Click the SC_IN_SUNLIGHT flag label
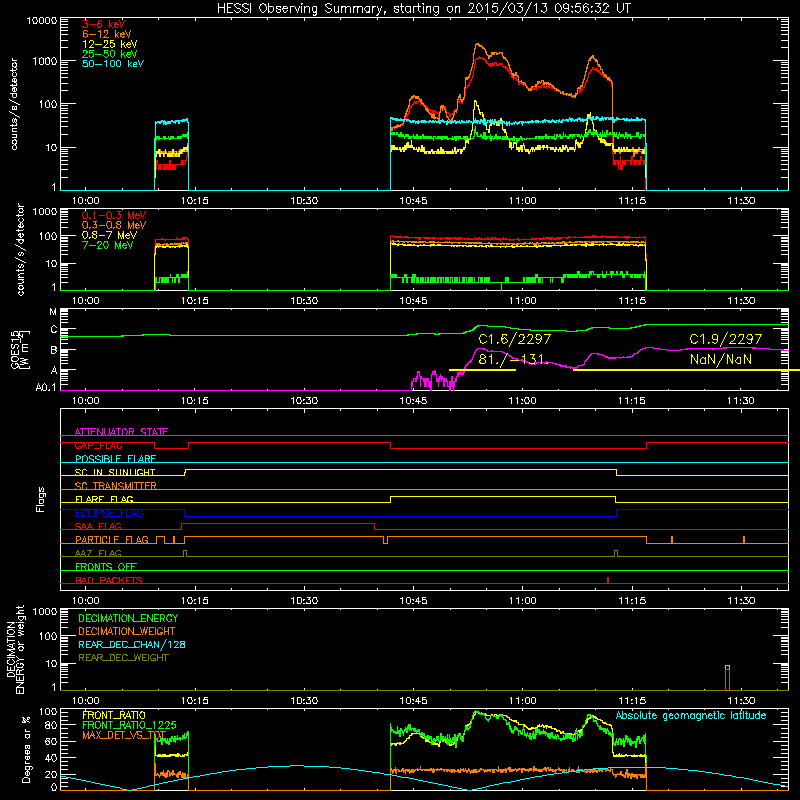The width and height of the screenshot is (800, 800). [x=115, y=472]
